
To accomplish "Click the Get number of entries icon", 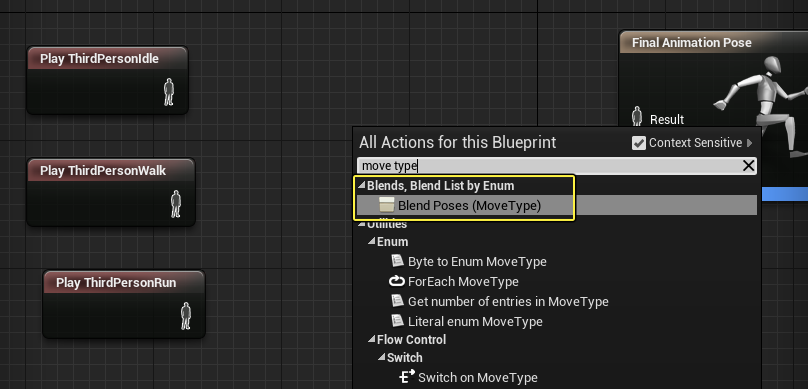I will [397, 301].
